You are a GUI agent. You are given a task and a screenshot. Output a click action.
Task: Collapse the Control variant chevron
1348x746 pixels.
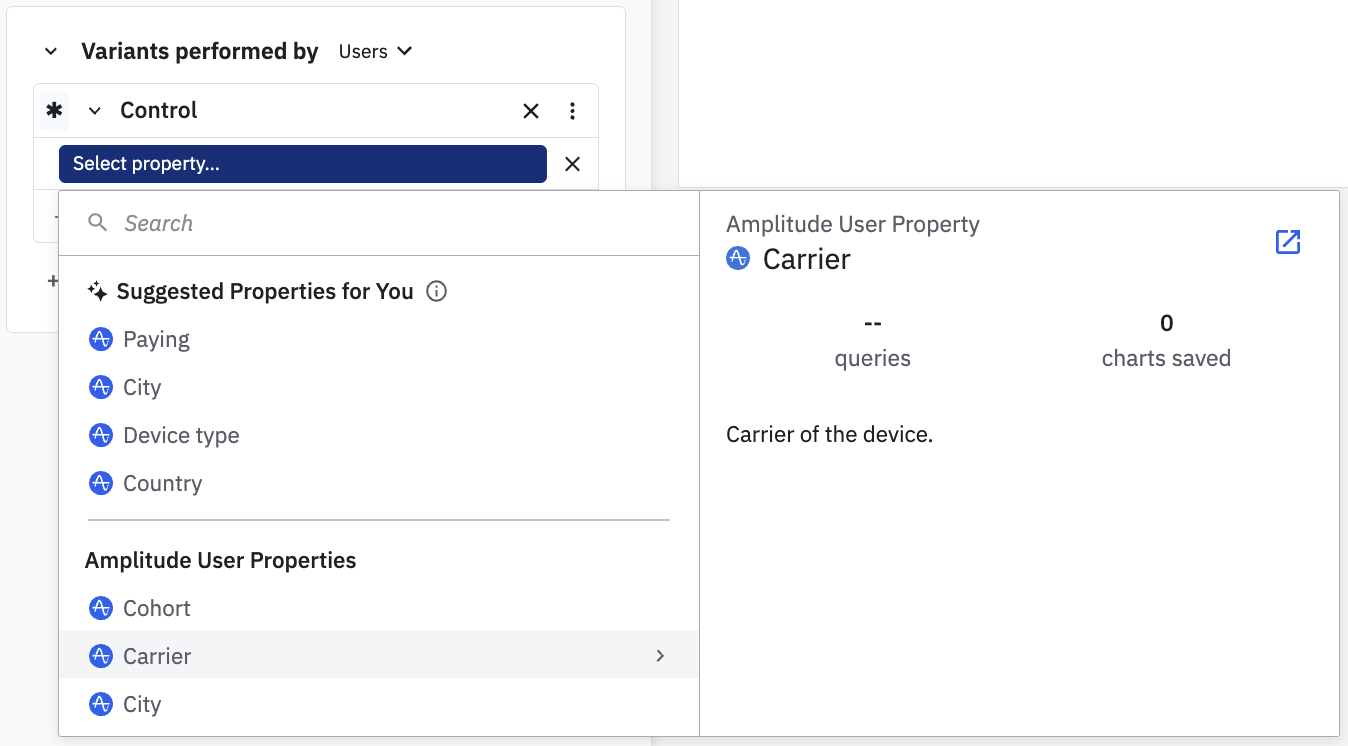click(95, 111)
